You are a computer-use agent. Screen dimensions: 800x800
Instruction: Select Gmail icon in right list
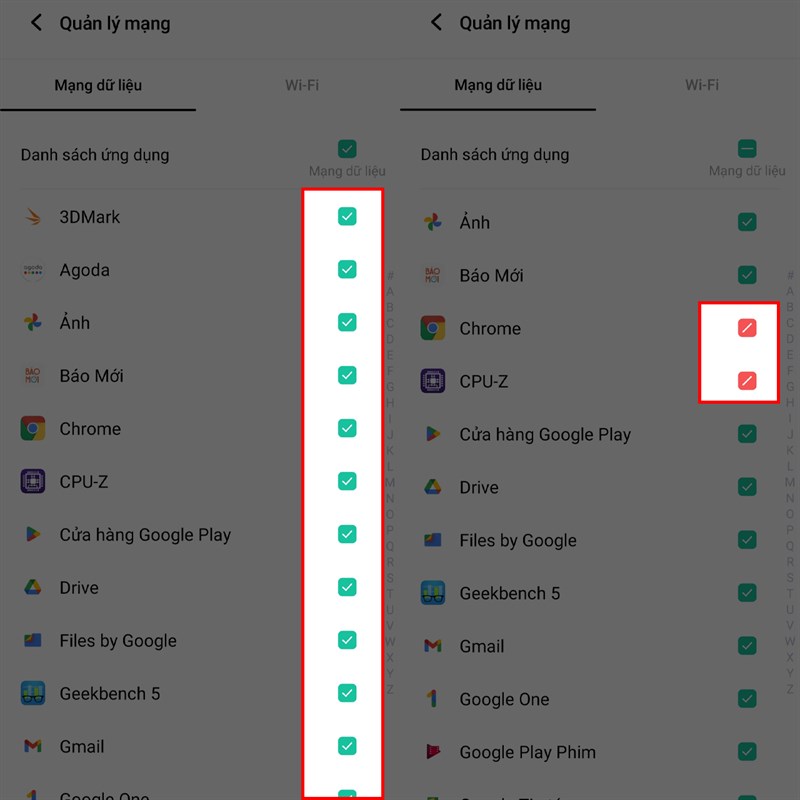433,646
